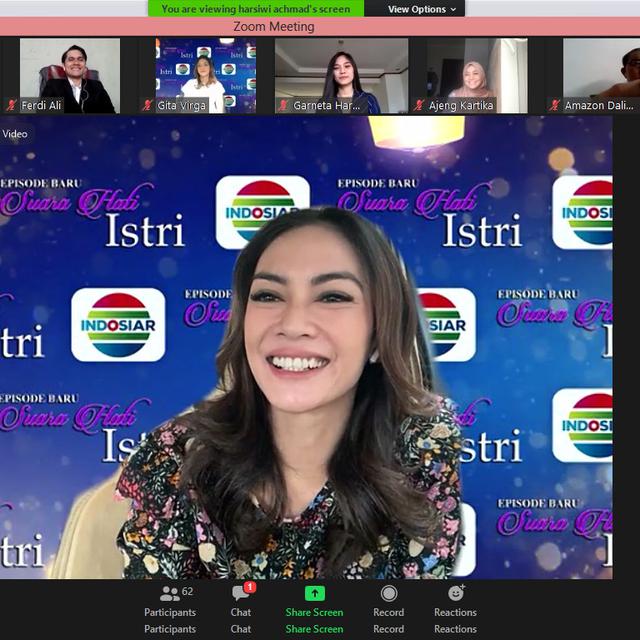Click the Video label on the shared screen

pyautogui.click(x=15, y=134)
